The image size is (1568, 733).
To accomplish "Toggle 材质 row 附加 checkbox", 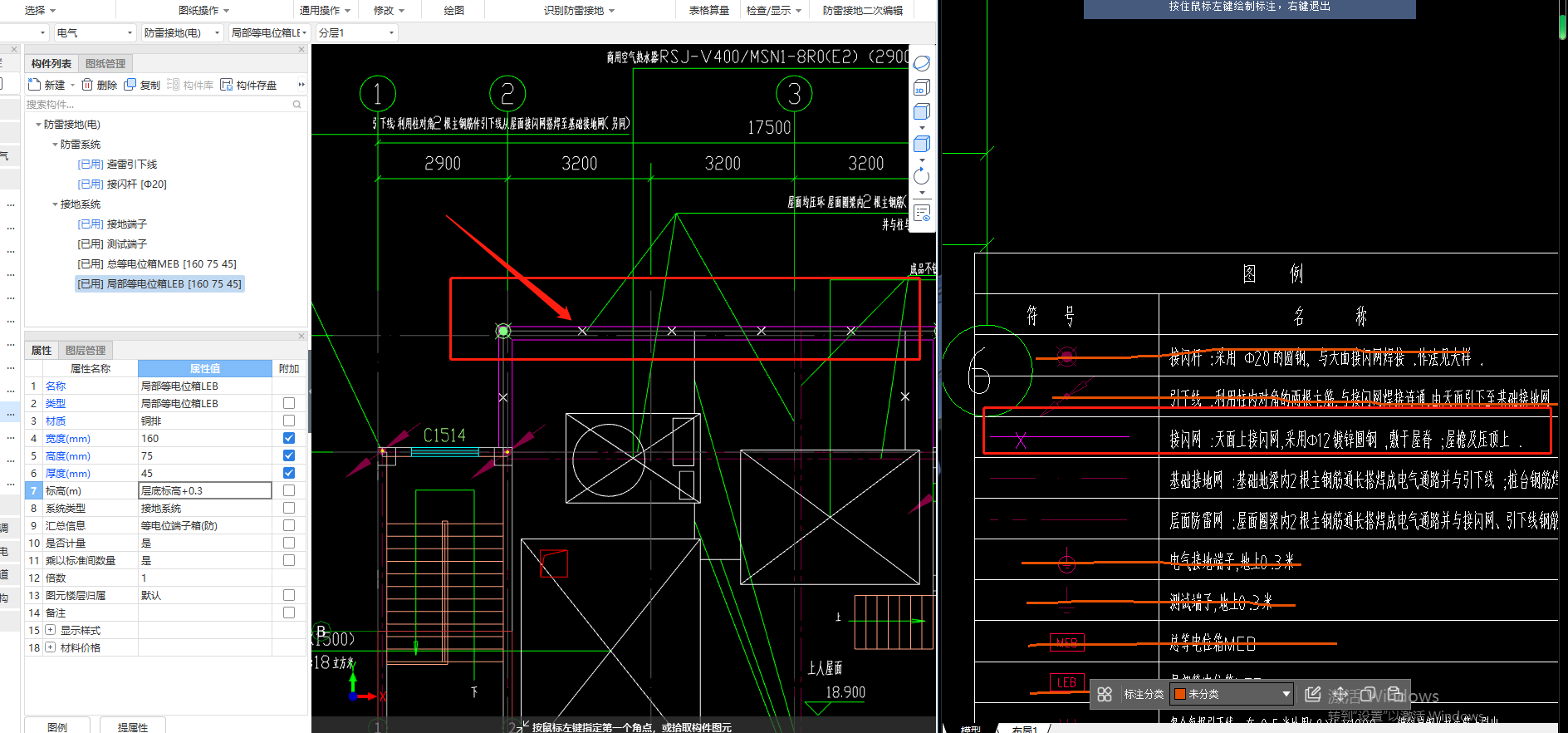I will [x=289, y=421].
